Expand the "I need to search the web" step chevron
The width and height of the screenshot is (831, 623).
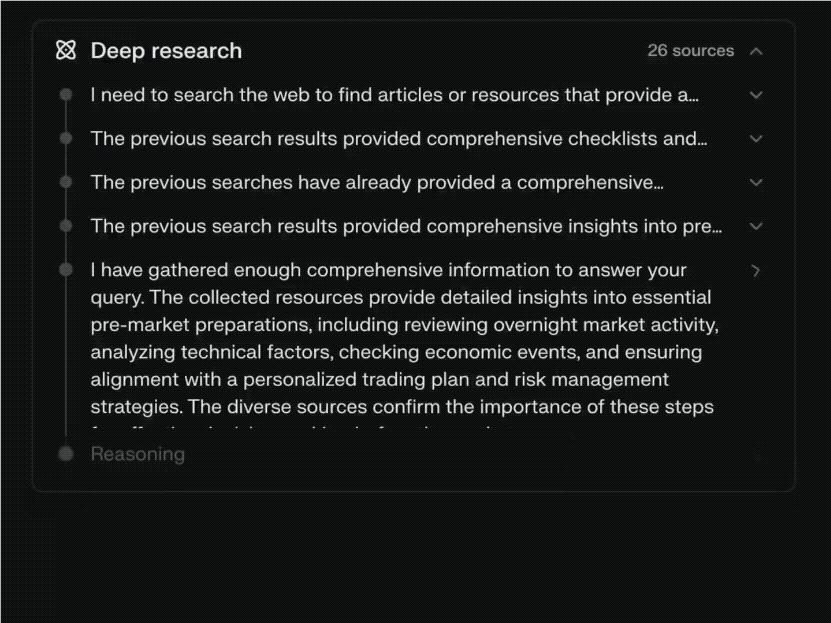pos(756,95)
